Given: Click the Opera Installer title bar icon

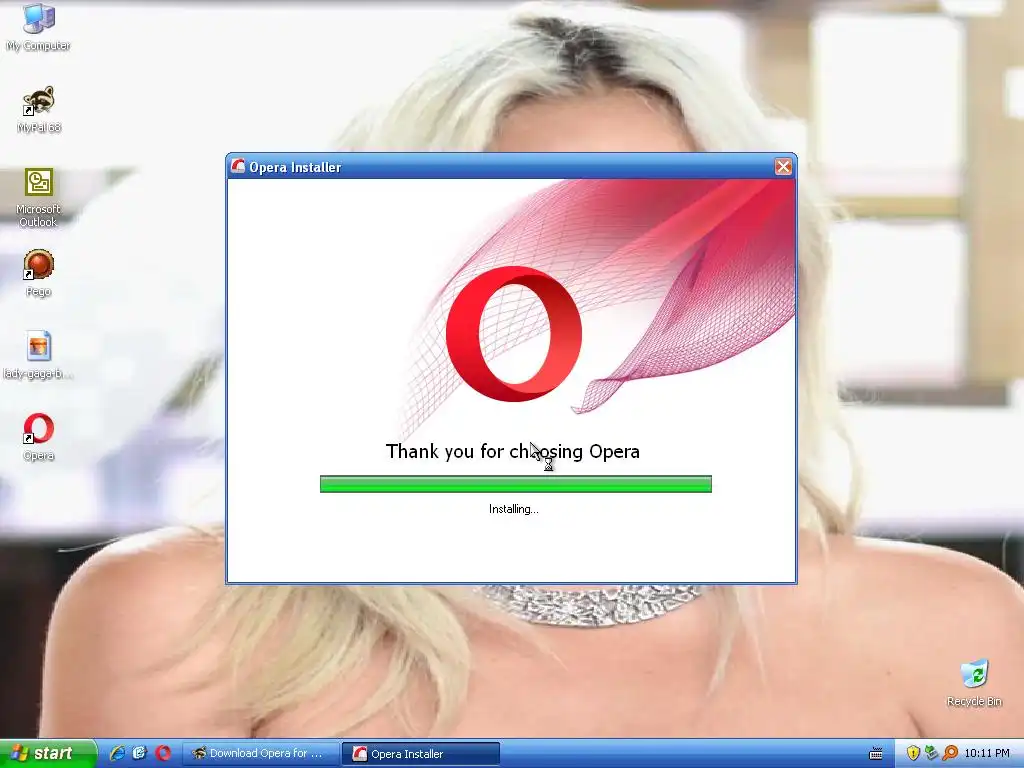Looking at the screenshot, I should (x=238, y=167).
